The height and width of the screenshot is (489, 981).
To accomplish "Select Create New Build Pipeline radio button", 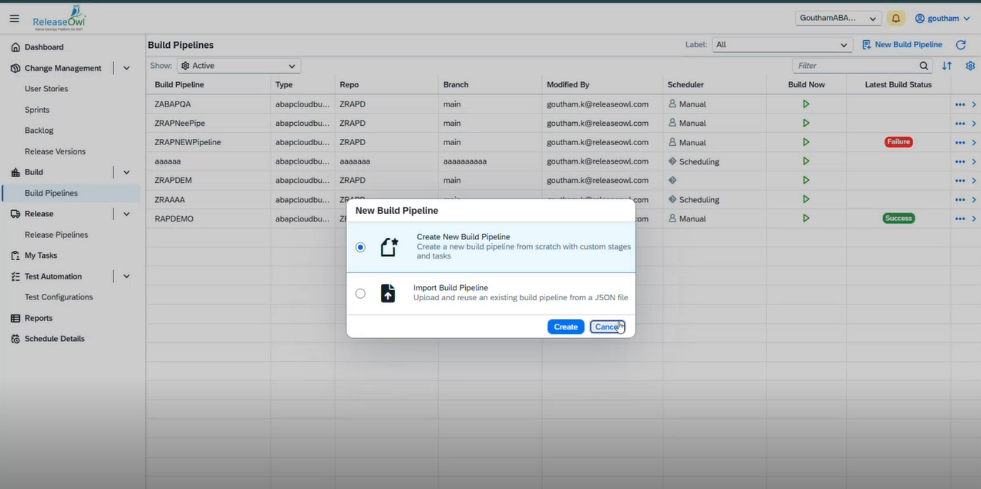I will coord(360,248).
